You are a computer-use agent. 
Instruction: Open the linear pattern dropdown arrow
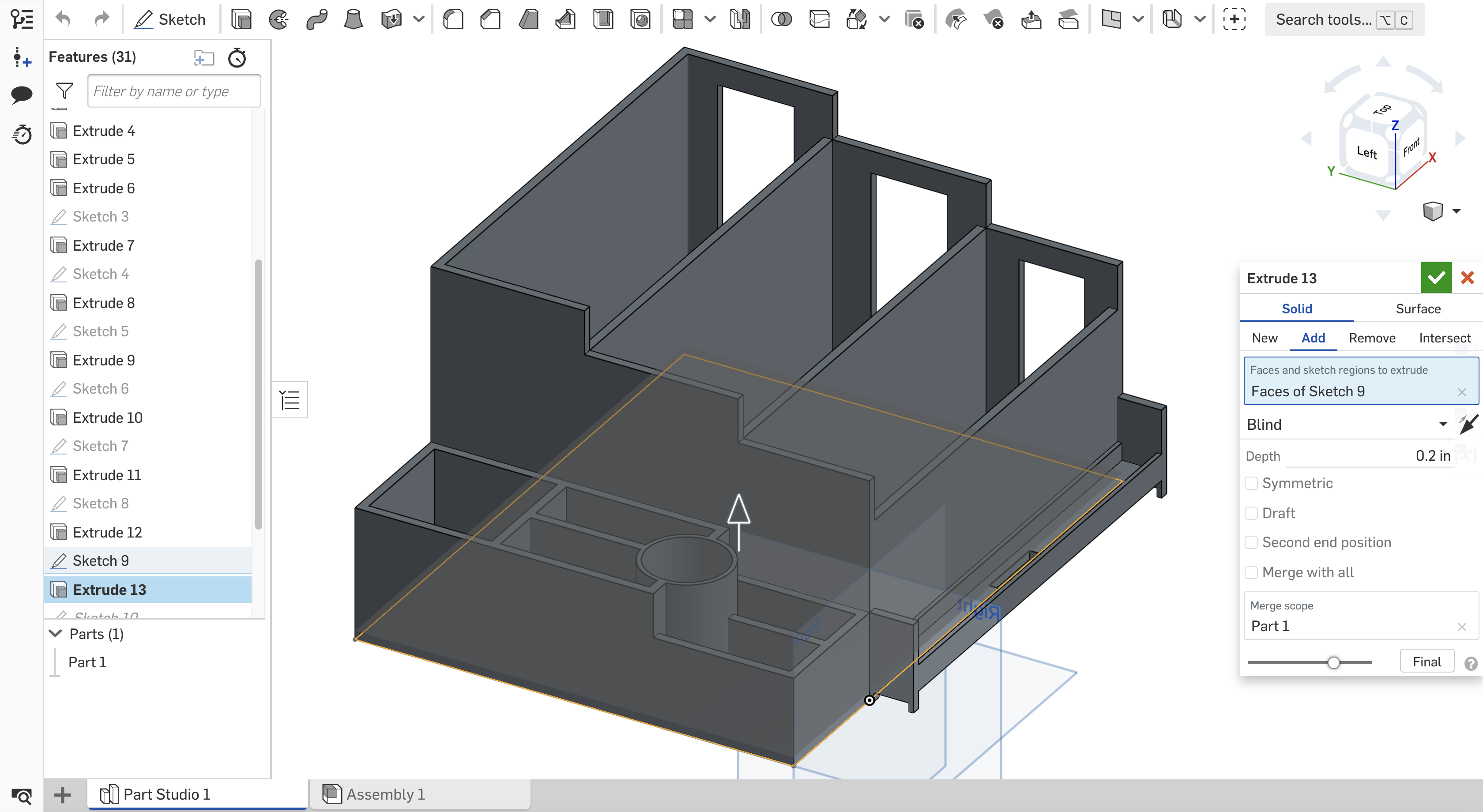[710, 19]
